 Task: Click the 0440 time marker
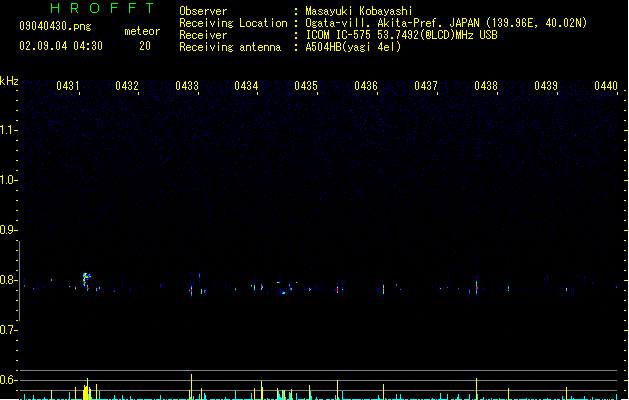(606, 85)
